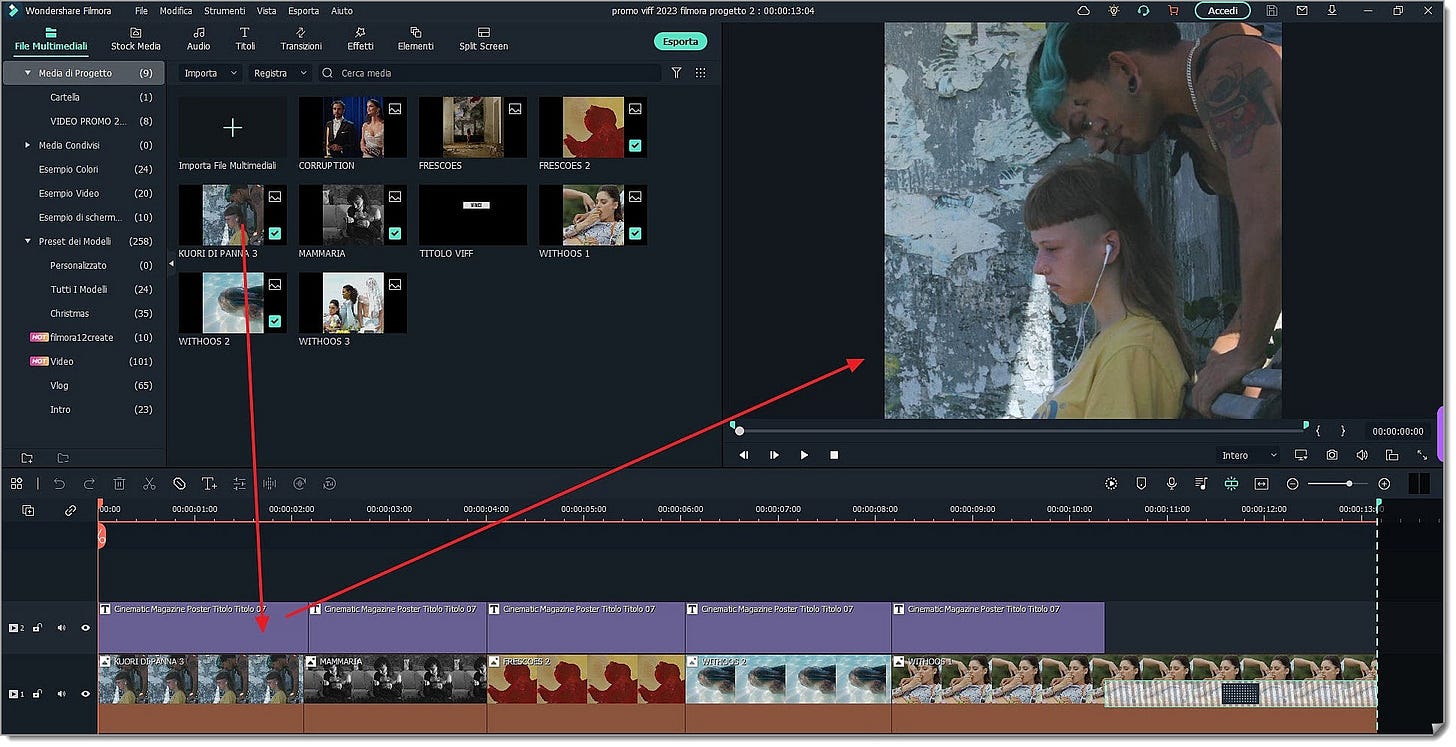
Task: Click the Crop tool icon
Action: pyautogui.click(x=179, y=484)
